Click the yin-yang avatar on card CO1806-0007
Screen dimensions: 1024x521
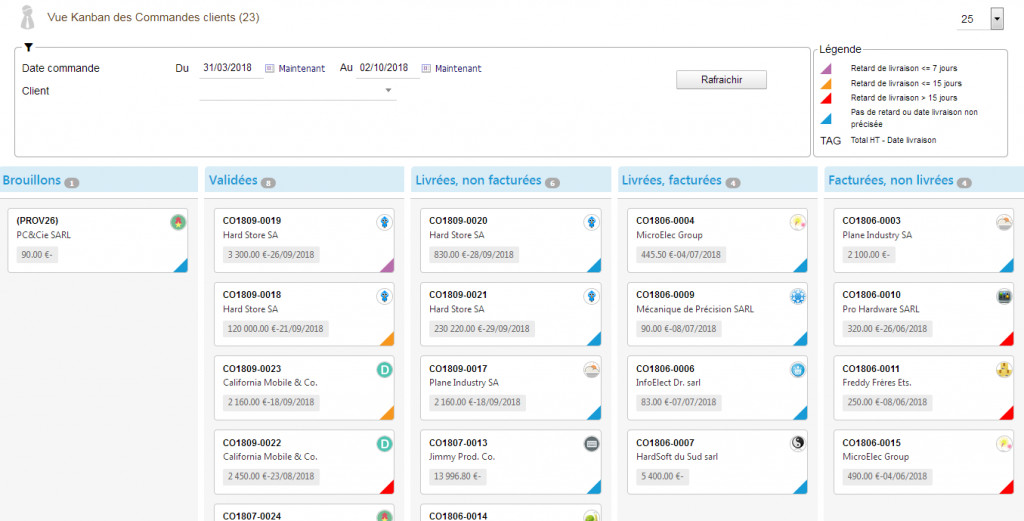click(797, 443)
